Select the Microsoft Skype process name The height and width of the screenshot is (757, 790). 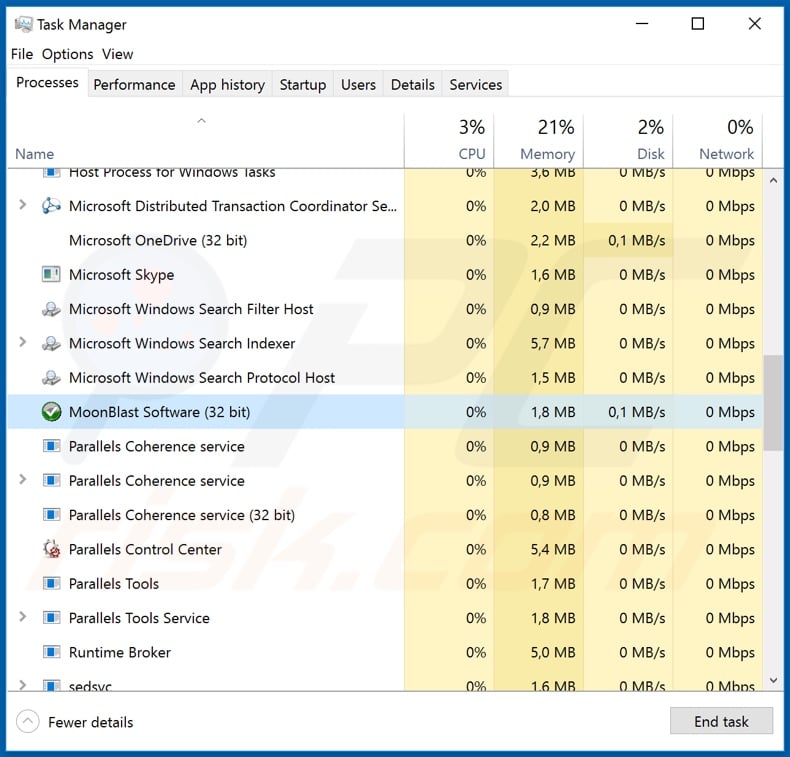tap(121, 274)
